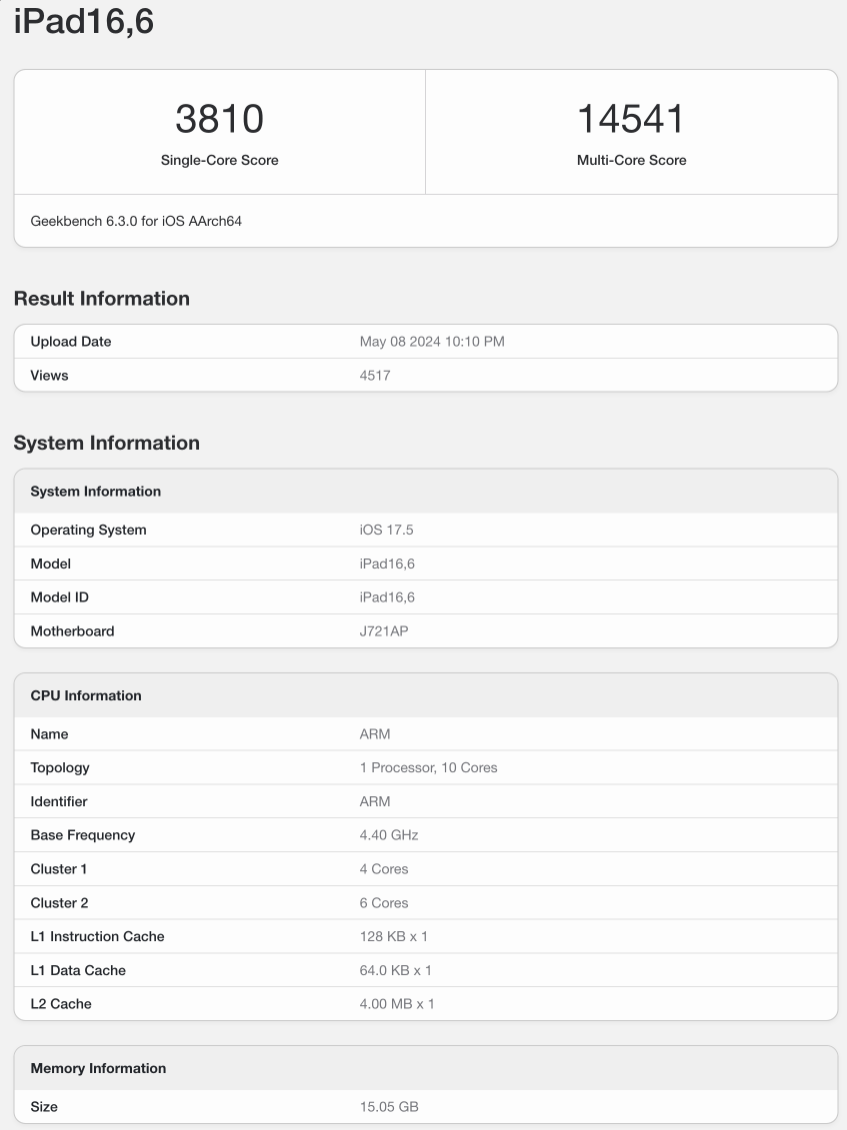Click the Cluster 1 label
The image size is (847, 1130).
tap(58, 869)
